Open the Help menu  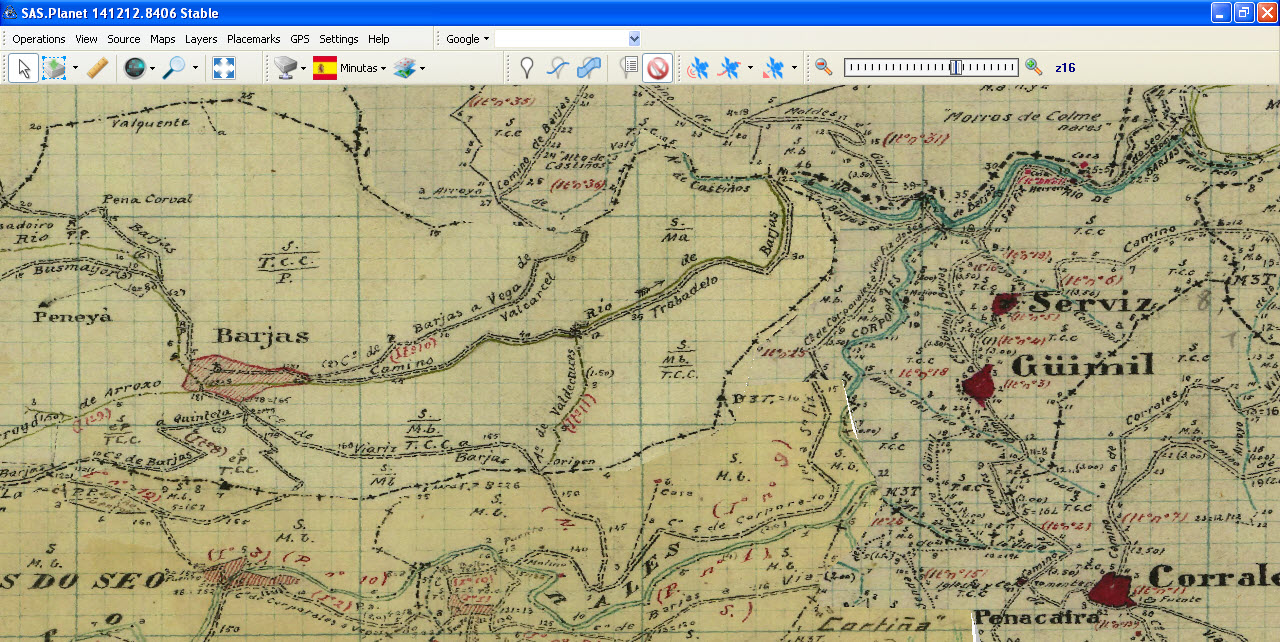(x=379, y=39)
